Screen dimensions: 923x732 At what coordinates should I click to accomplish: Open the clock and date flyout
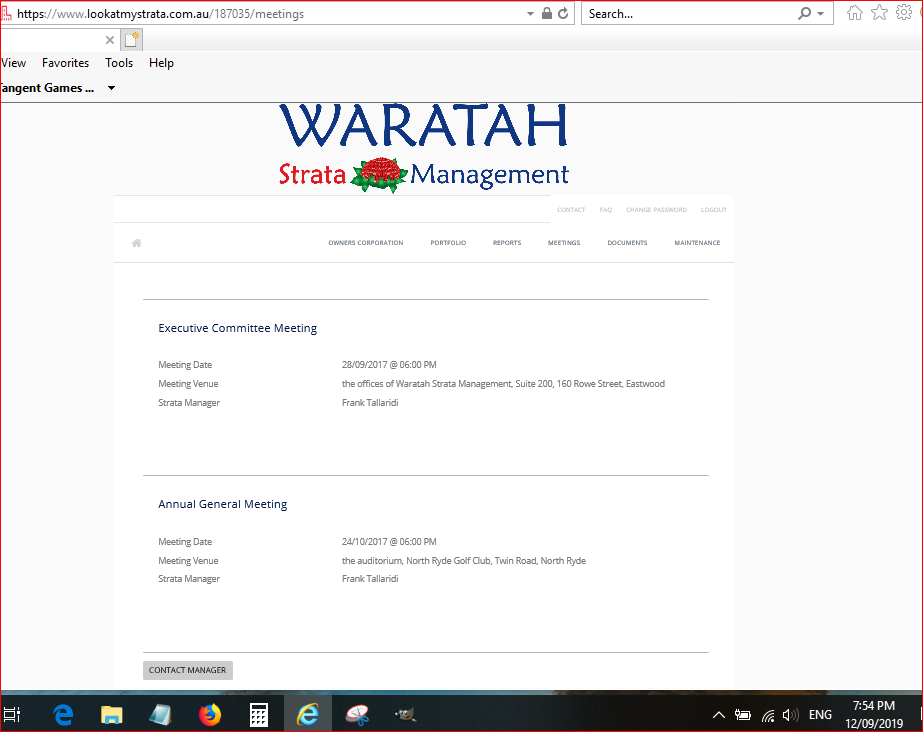coord(874,714)
